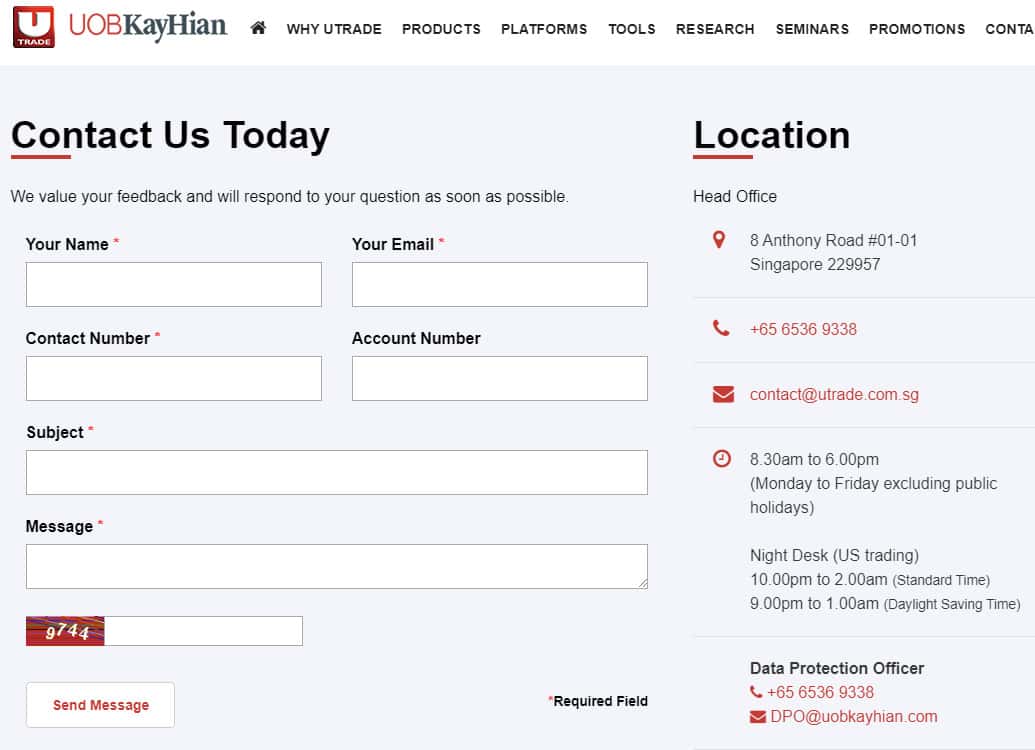Select the Message text area
1035x750 pixels.
point(336,566)
